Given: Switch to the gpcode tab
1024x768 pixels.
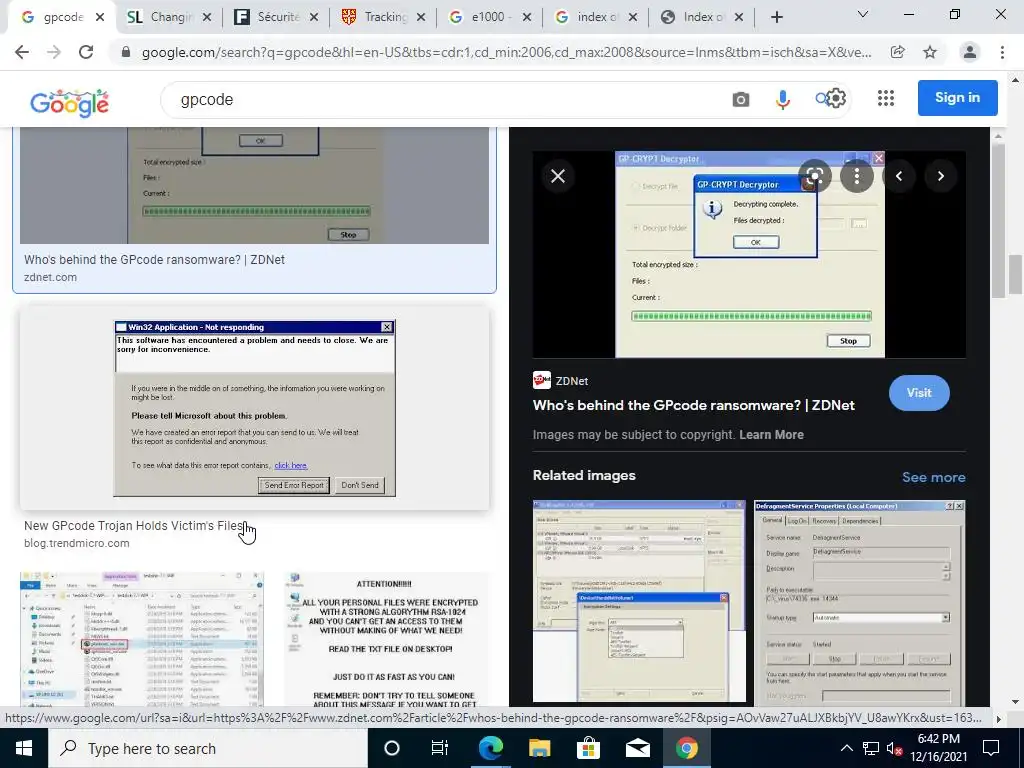Looking at the screenshot, I should point(62,17).
